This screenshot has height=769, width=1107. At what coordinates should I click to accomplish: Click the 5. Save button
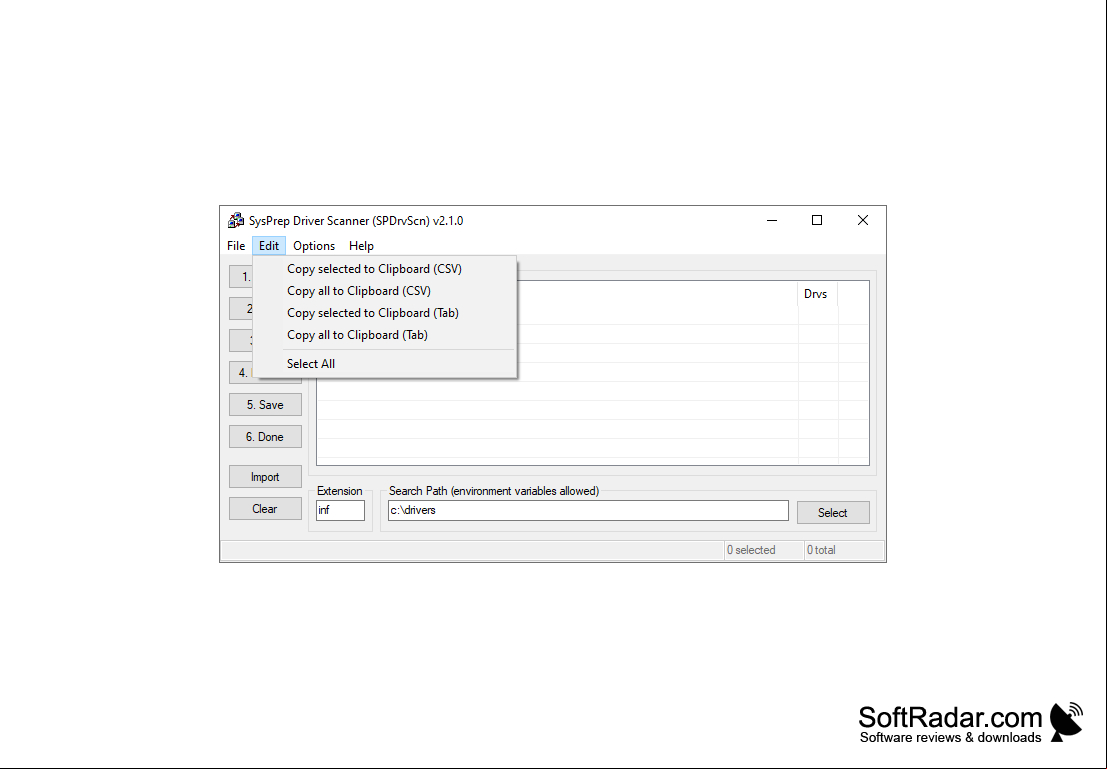tap(265, 405)
